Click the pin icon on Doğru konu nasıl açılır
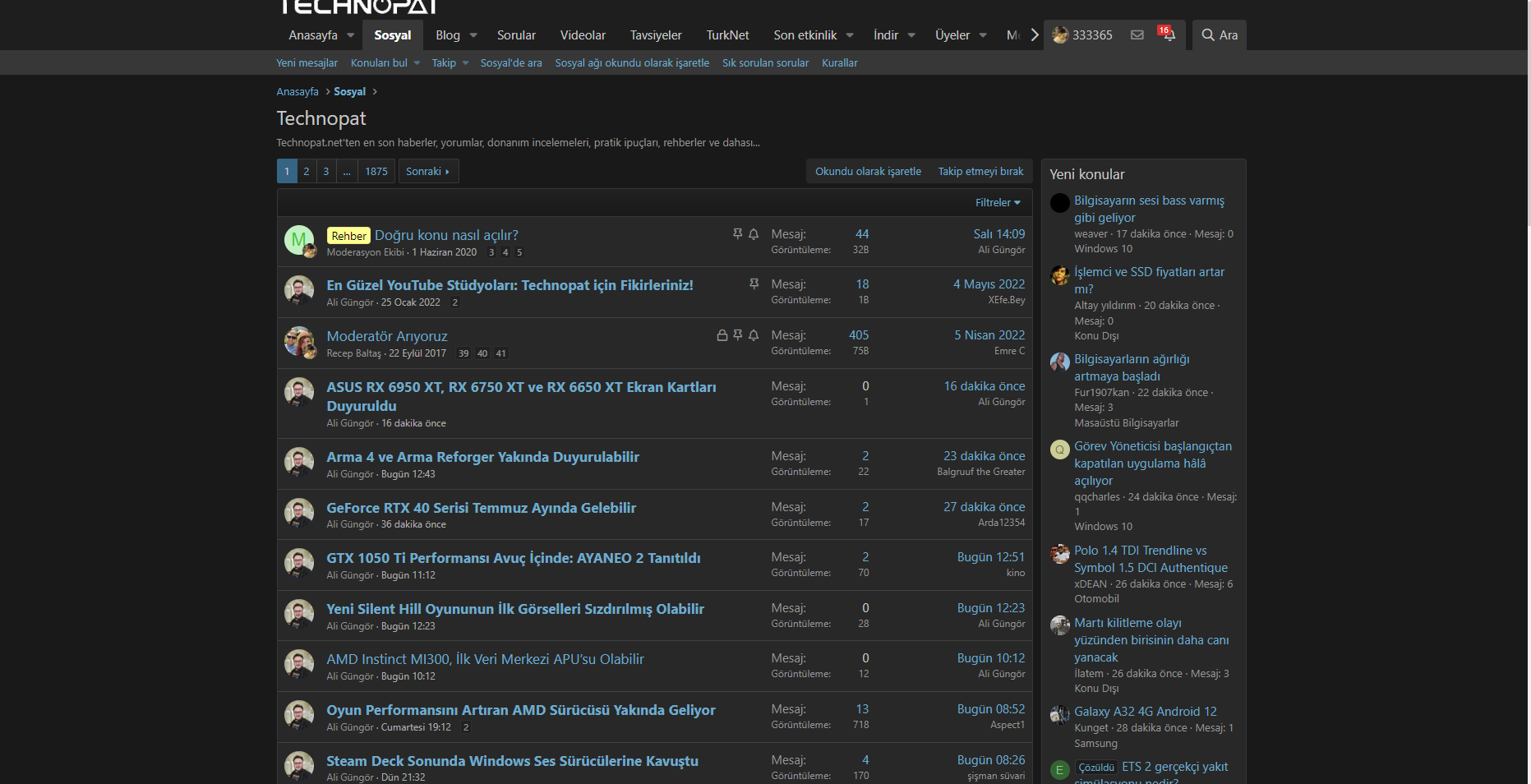Screen dimensions: 1531x784 click(738, 234)
